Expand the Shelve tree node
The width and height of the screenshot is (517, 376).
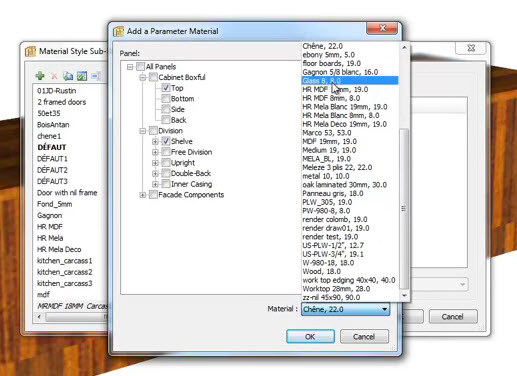[155, 142]
